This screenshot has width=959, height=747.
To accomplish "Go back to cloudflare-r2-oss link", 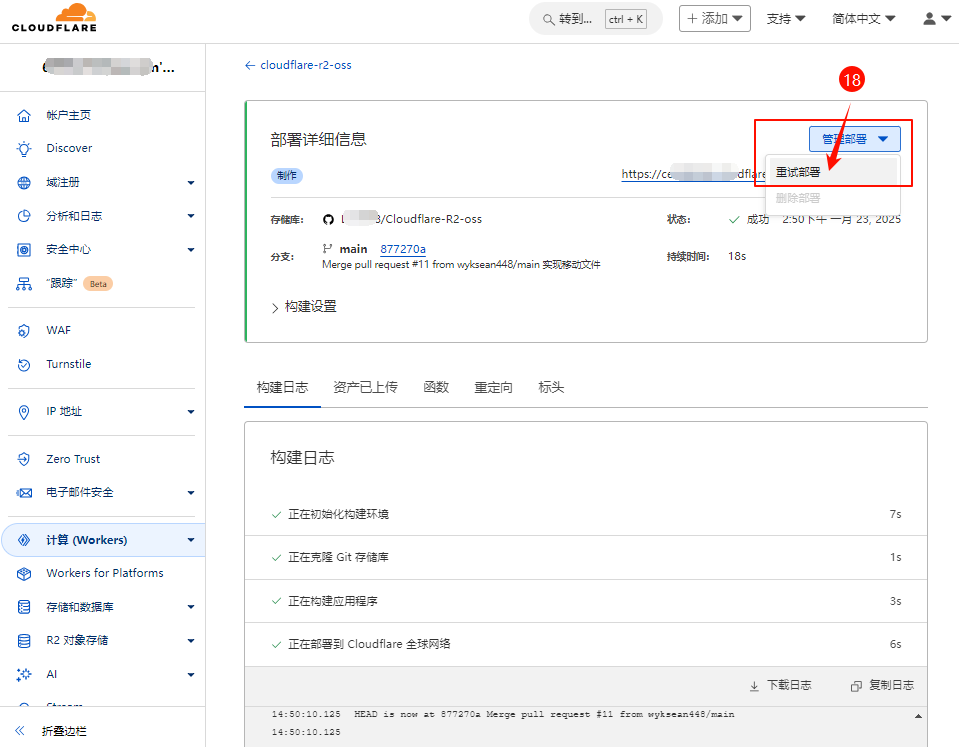I will coord(298,65).
